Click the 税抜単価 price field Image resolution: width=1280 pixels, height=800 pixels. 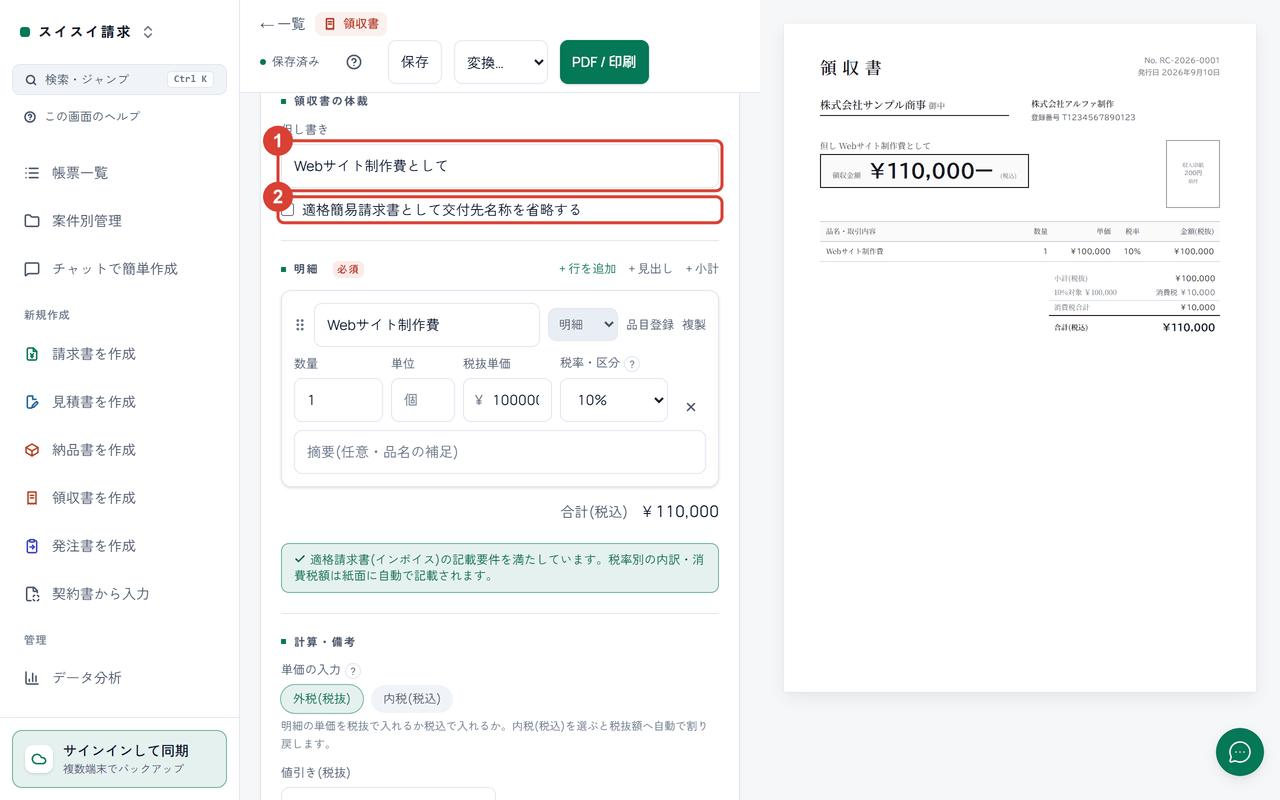(x=508, y=400)
